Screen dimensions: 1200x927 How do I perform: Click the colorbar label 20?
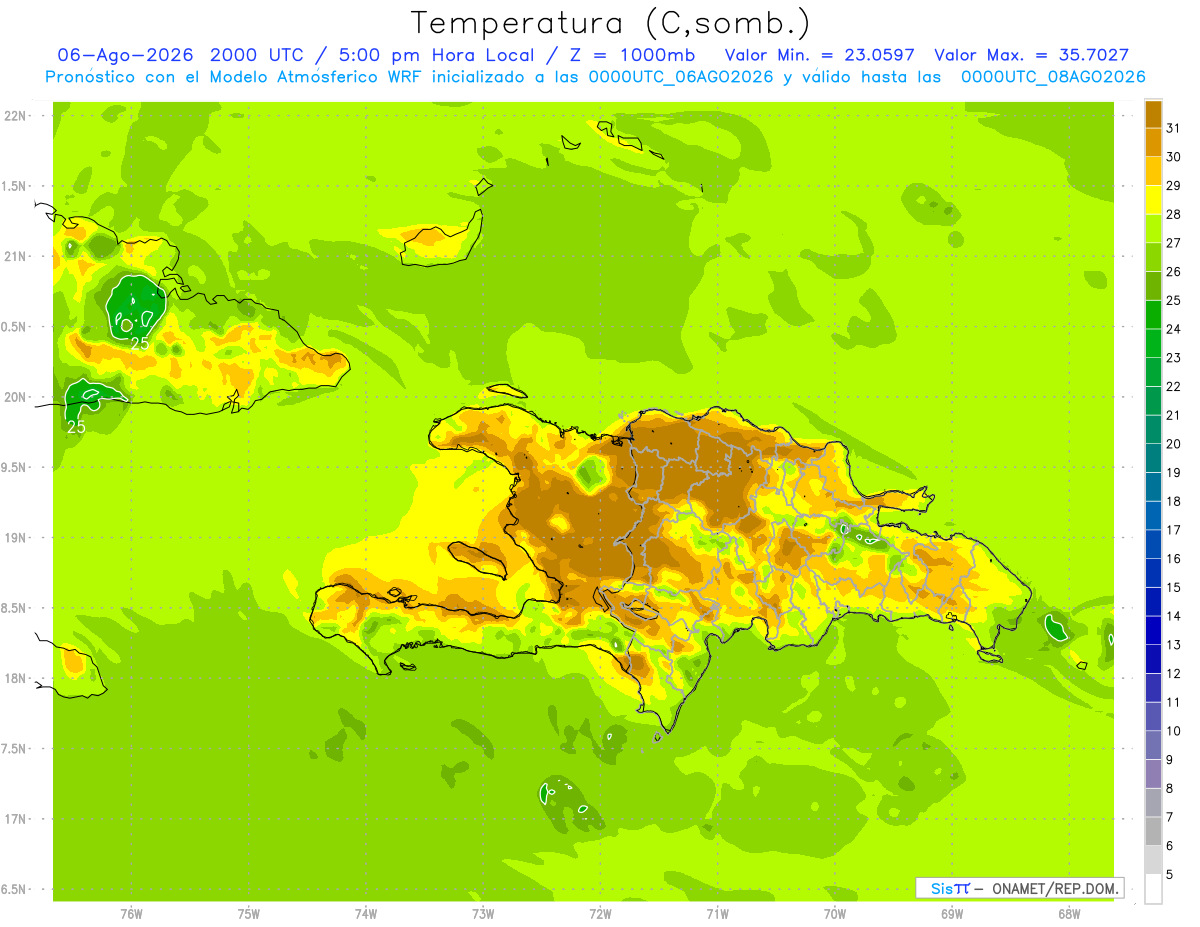point(1175,444)
